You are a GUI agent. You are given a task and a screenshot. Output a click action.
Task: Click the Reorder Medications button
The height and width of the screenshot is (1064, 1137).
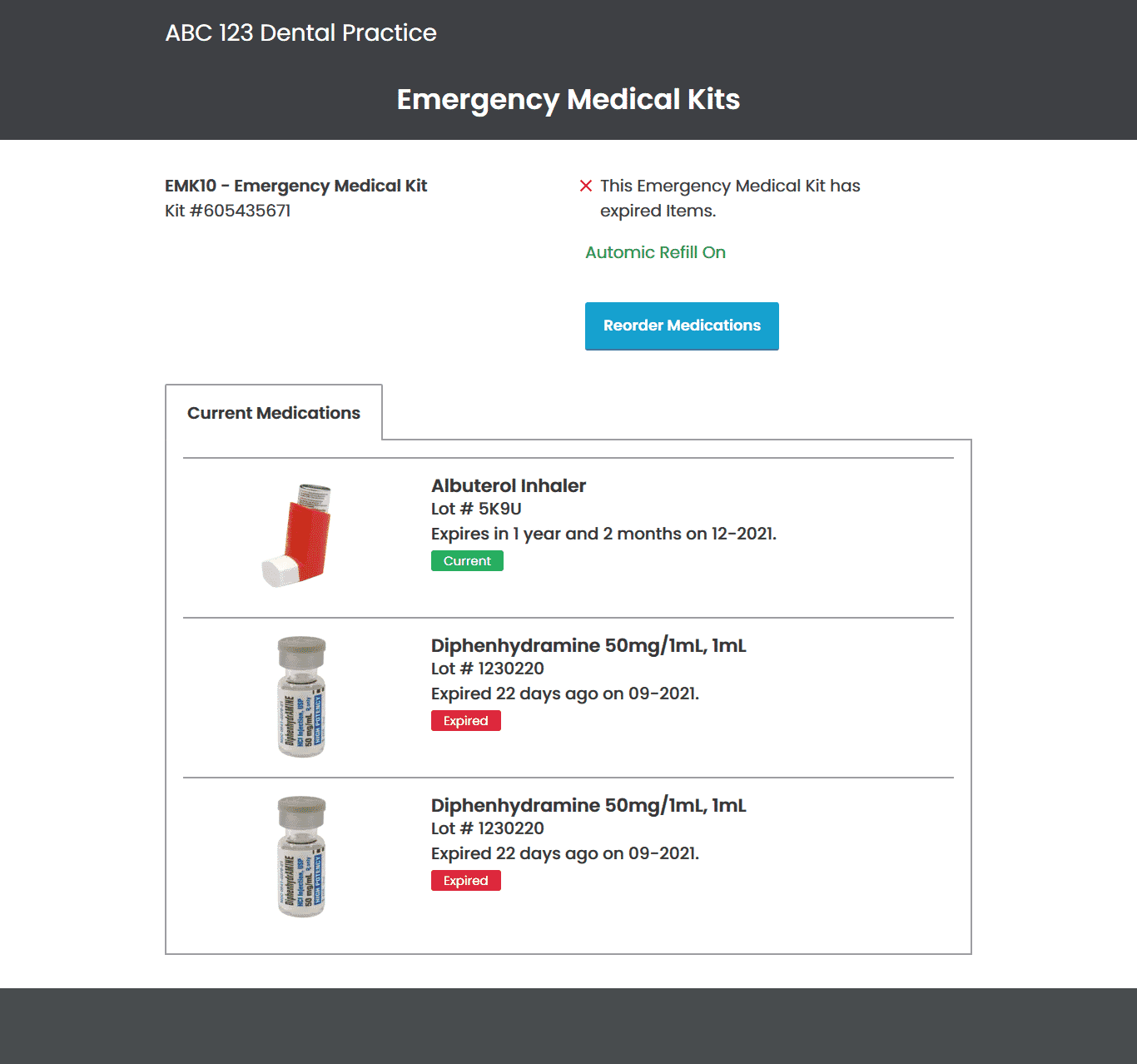pyautogui.click(x=682, y=326)
